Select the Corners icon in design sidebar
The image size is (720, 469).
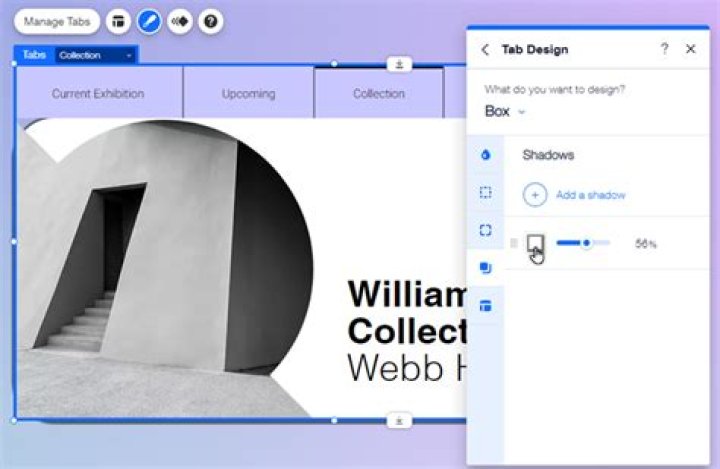click(486, 230)
